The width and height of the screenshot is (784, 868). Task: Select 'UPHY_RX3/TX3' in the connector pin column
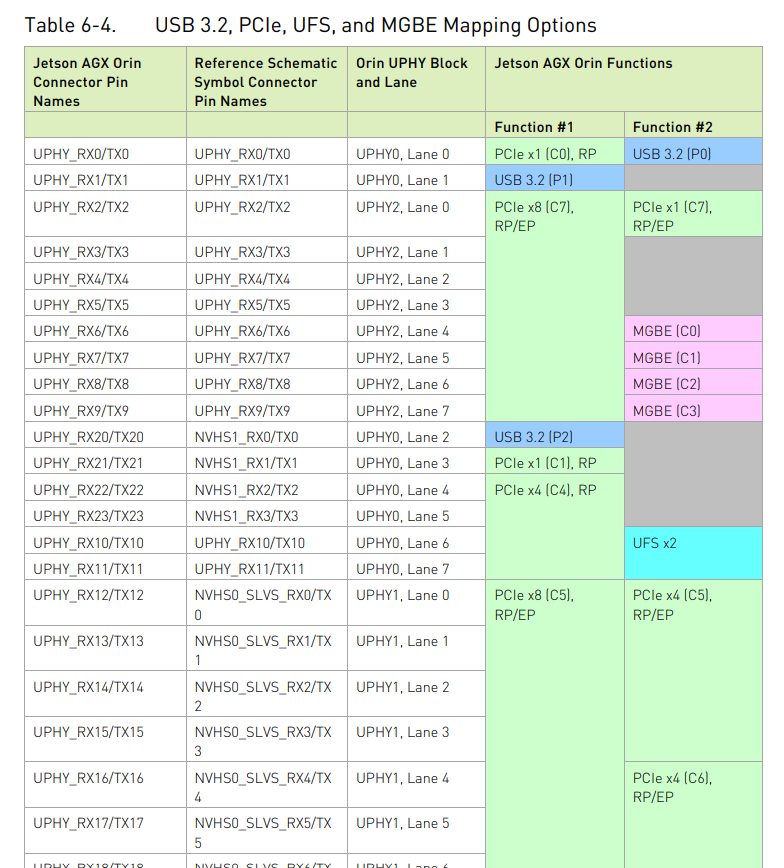coord(105,250)
